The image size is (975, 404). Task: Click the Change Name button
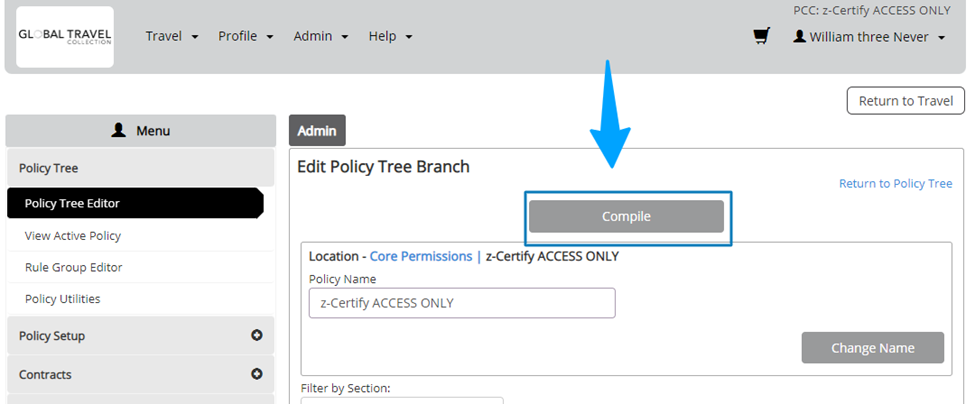coord(872,347)
